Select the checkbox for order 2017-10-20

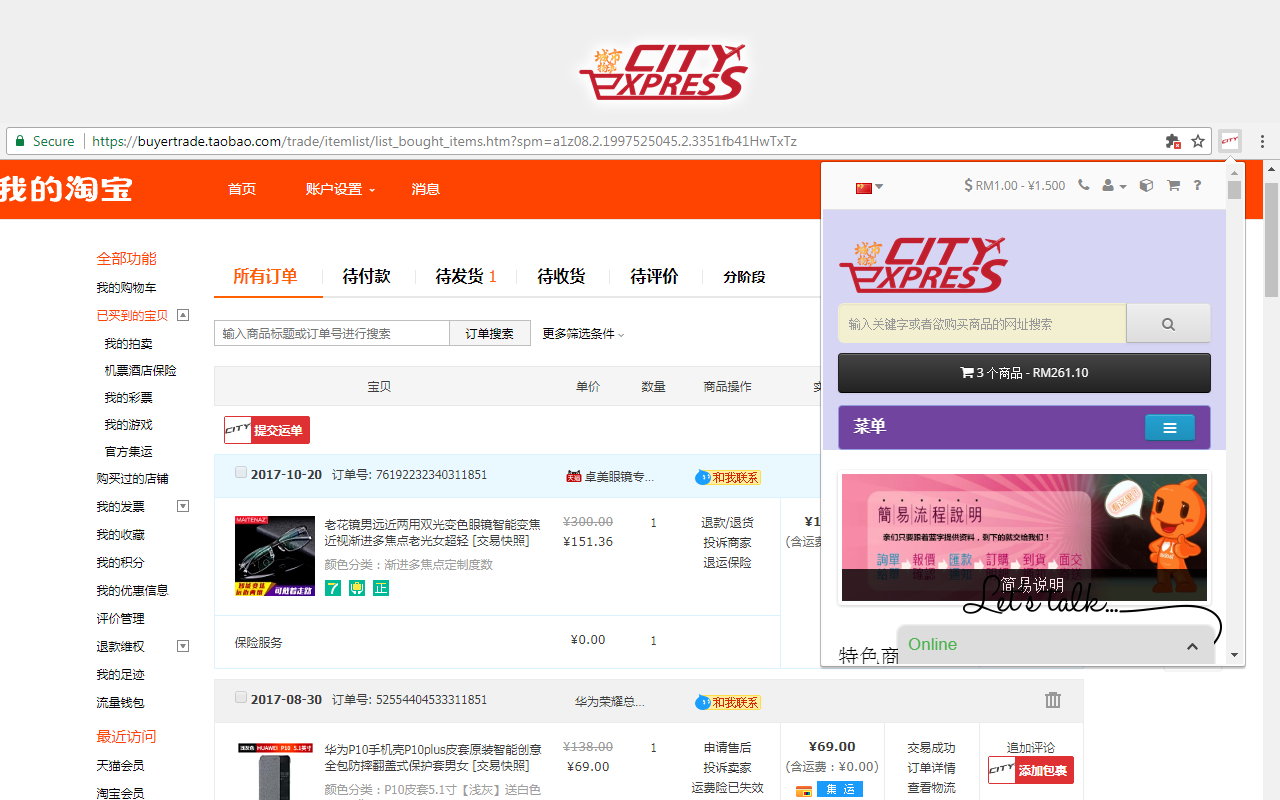[240, 472]
